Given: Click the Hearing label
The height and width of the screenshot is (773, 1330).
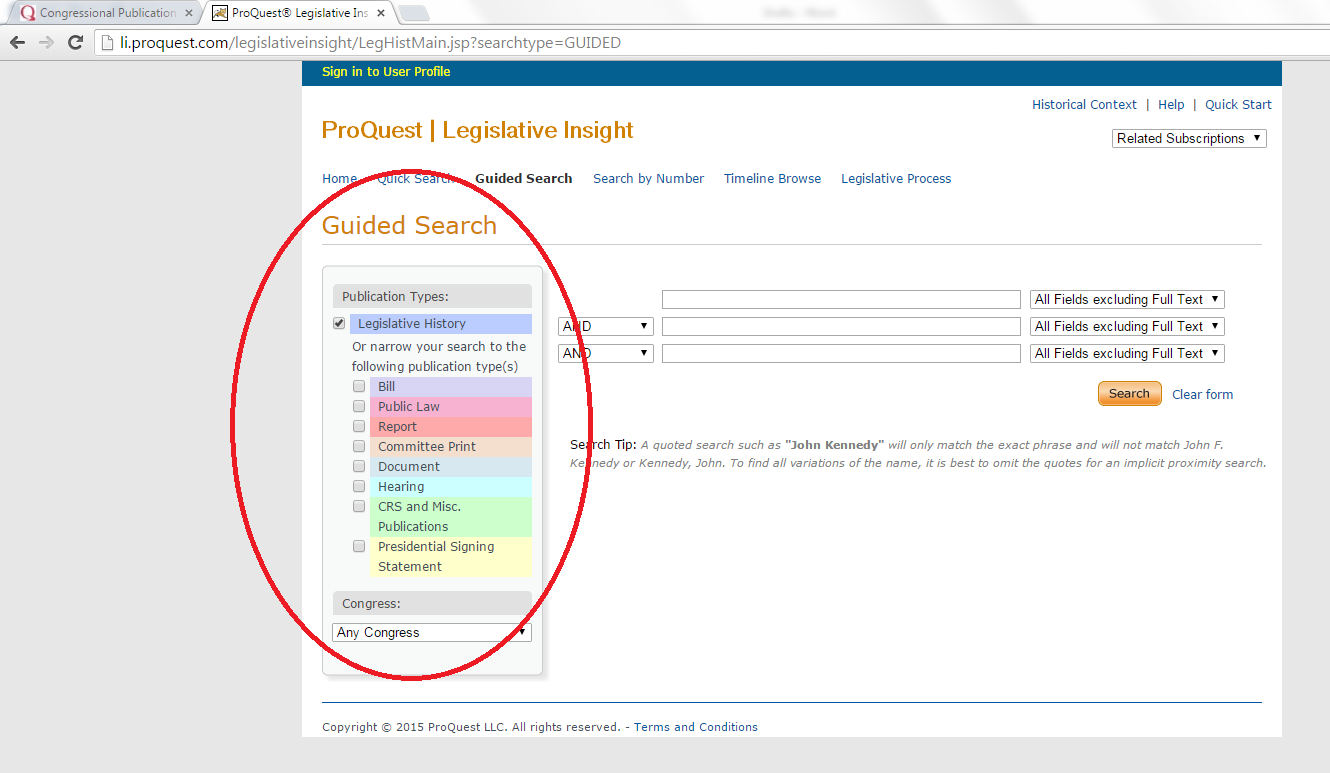Looking at the screenshot, I should pos(401,486).
